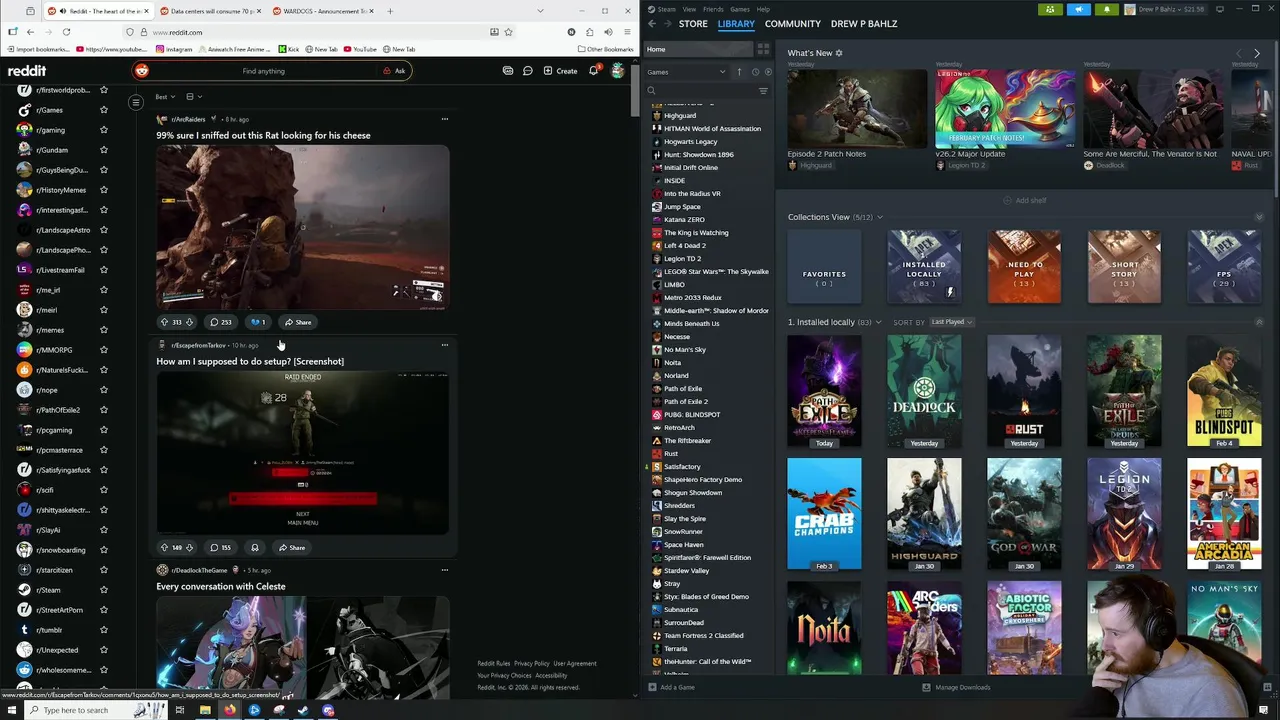Favorite r/gaming with its star

point(103,130)
